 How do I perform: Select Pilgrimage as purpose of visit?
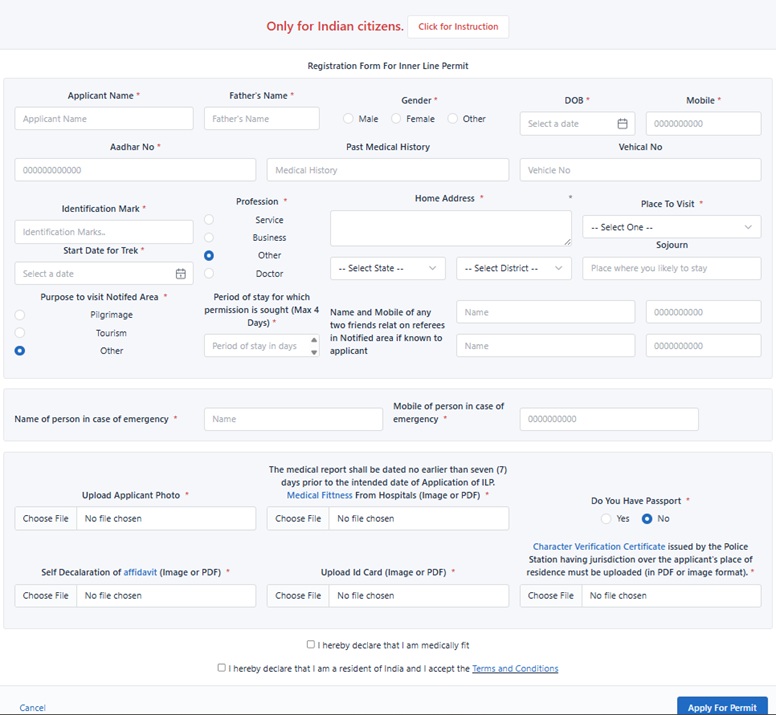coord(20,315)
